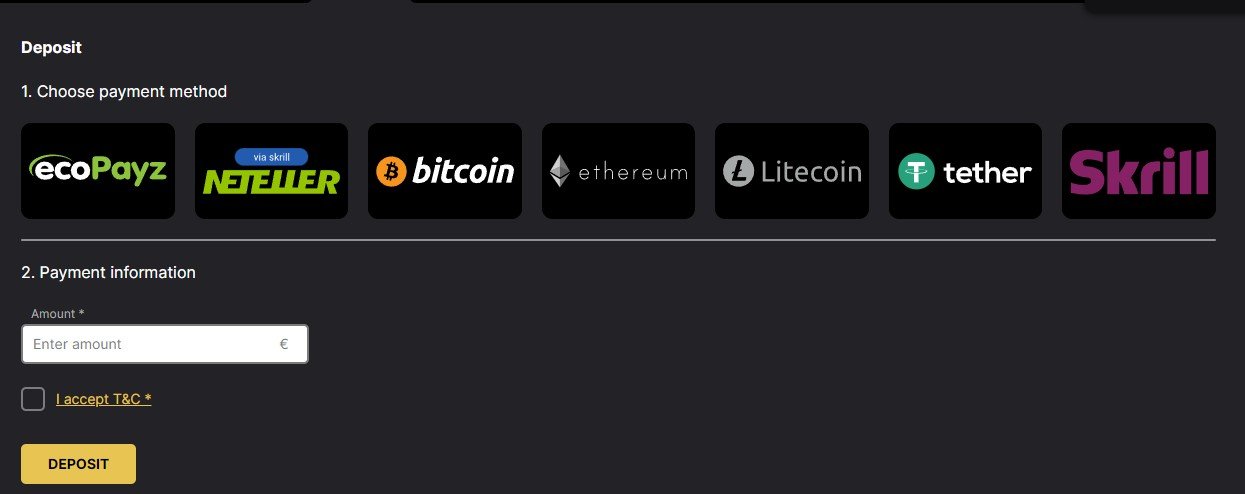Choose Skrill payment method
The height and width of the screenshot is (494, 1245).
[x=1139, y=171]
